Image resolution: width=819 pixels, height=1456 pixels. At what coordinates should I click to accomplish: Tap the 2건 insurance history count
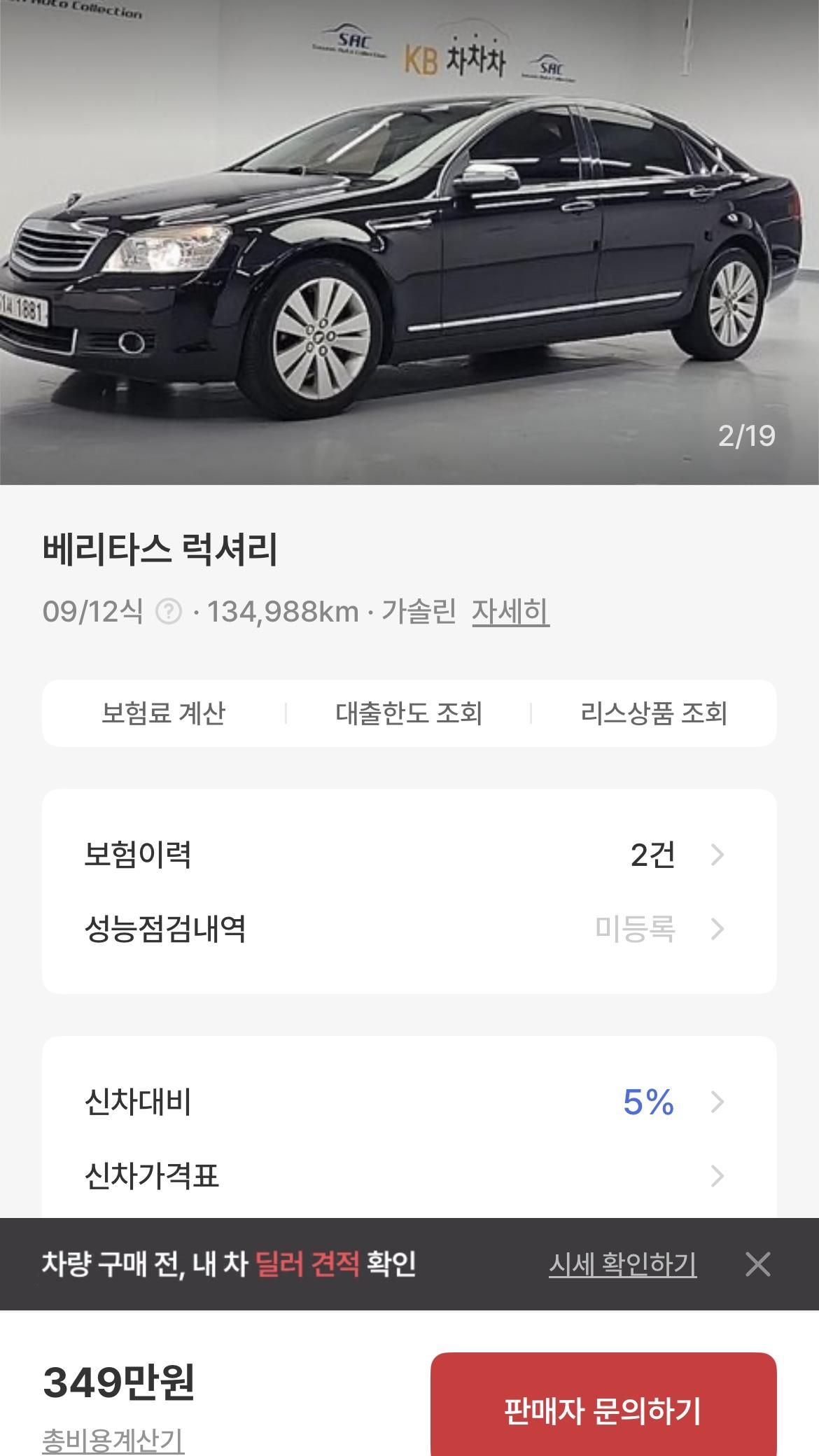coord(652,855)
